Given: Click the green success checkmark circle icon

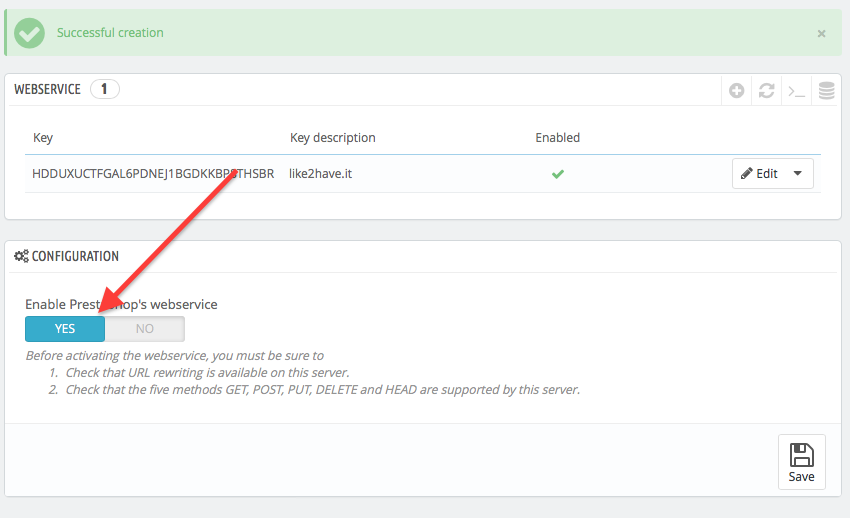Looking at the screenshot, I should (x=30, y=33).
